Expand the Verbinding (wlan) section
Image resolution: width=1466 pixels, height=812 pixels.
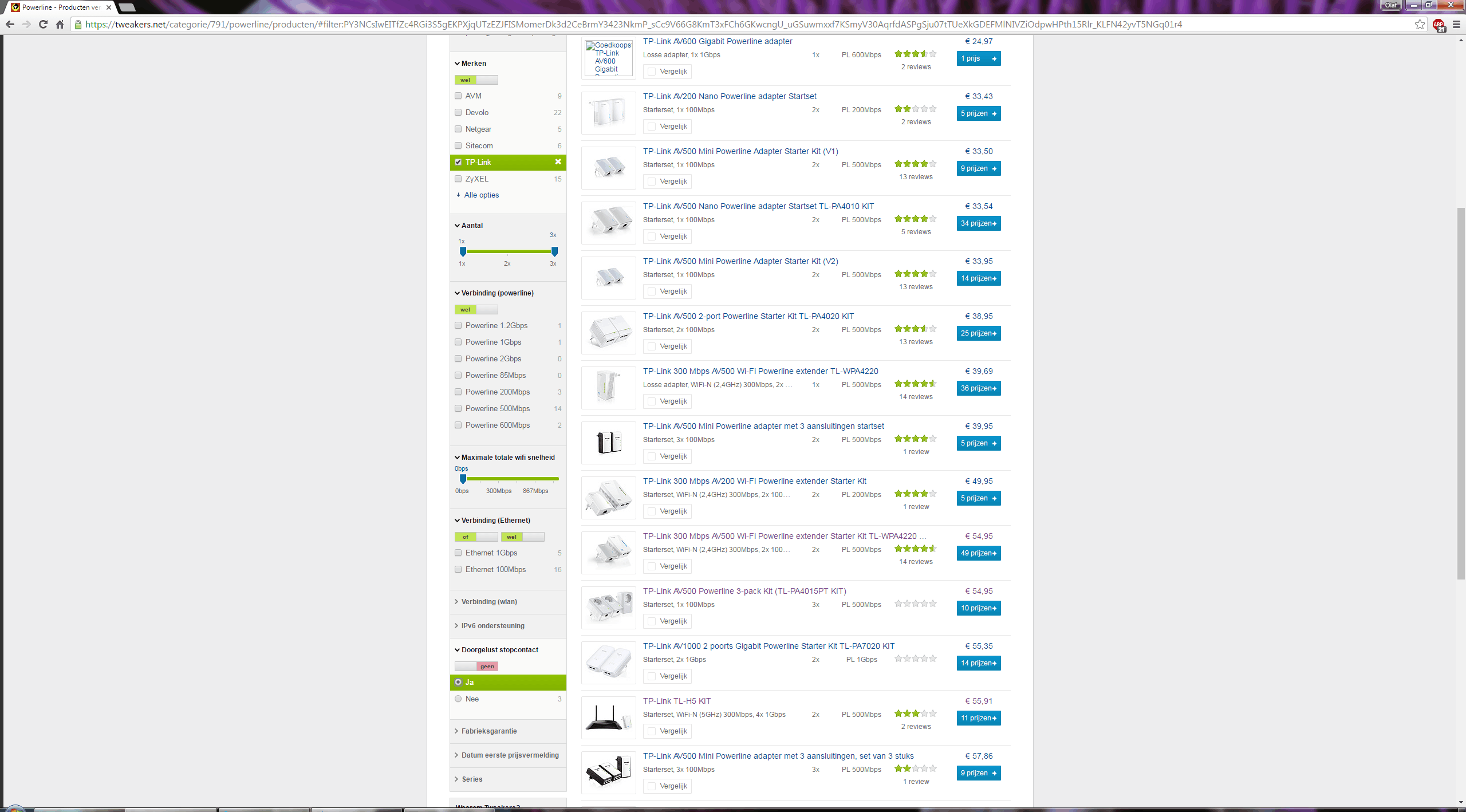point(486,602)
